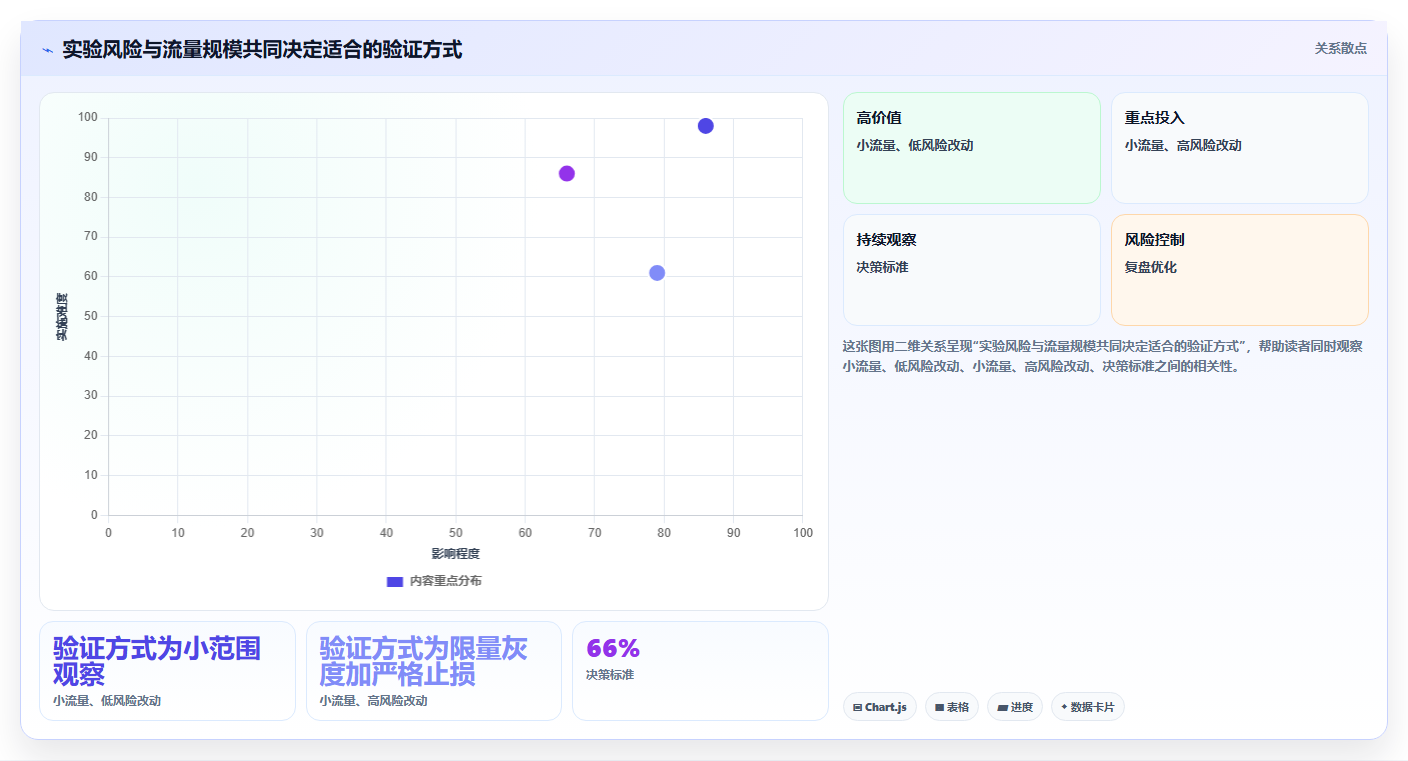Click the 66% stat value
The image size is (1408, 761).
[x=613, y=648]
